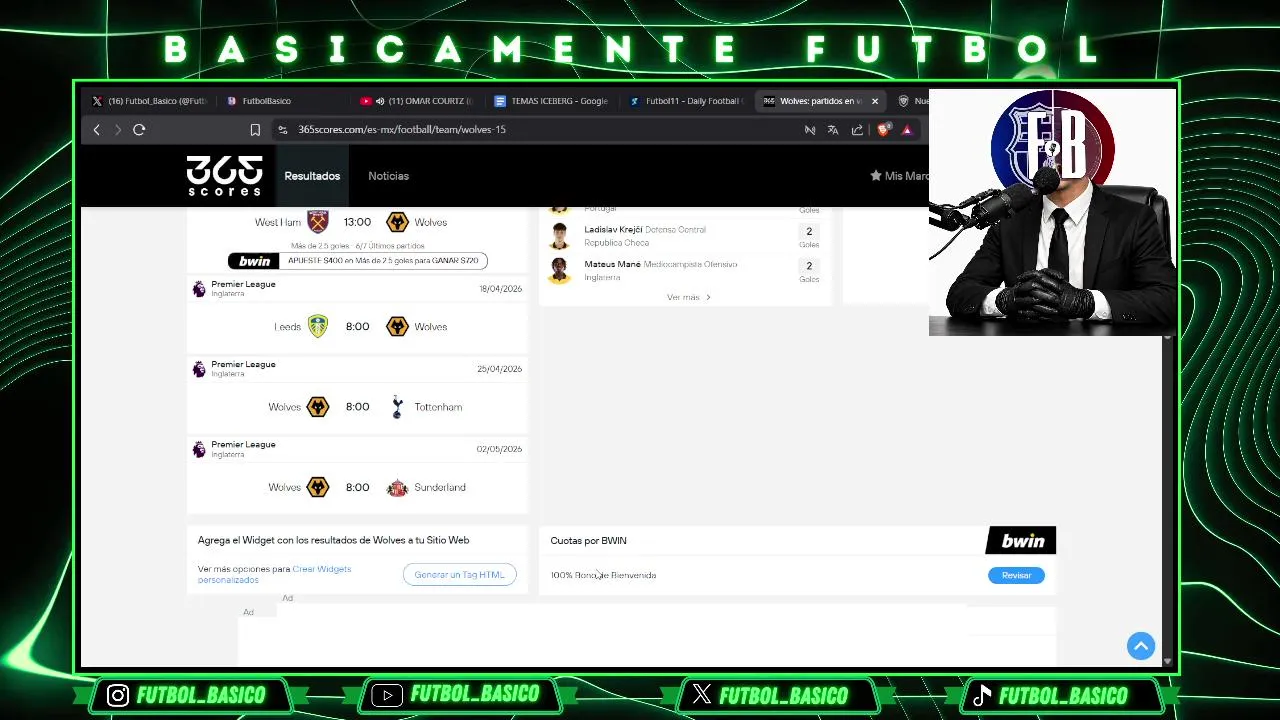Switch to Futbol11 Daily Football tab
Screen dimensions: 1280x720
686,101
